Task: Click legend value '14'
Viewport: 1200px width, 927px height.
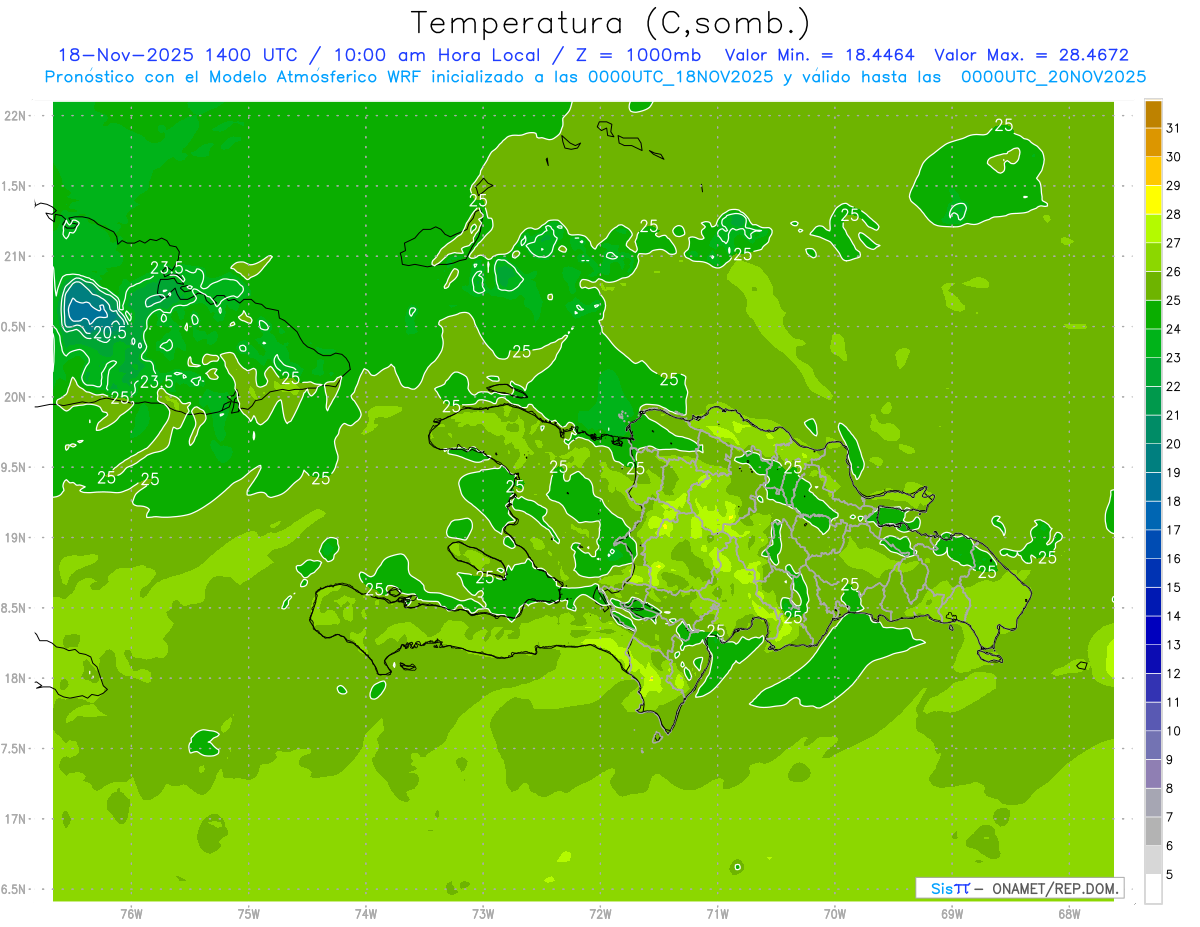Action: point(1174,615)
